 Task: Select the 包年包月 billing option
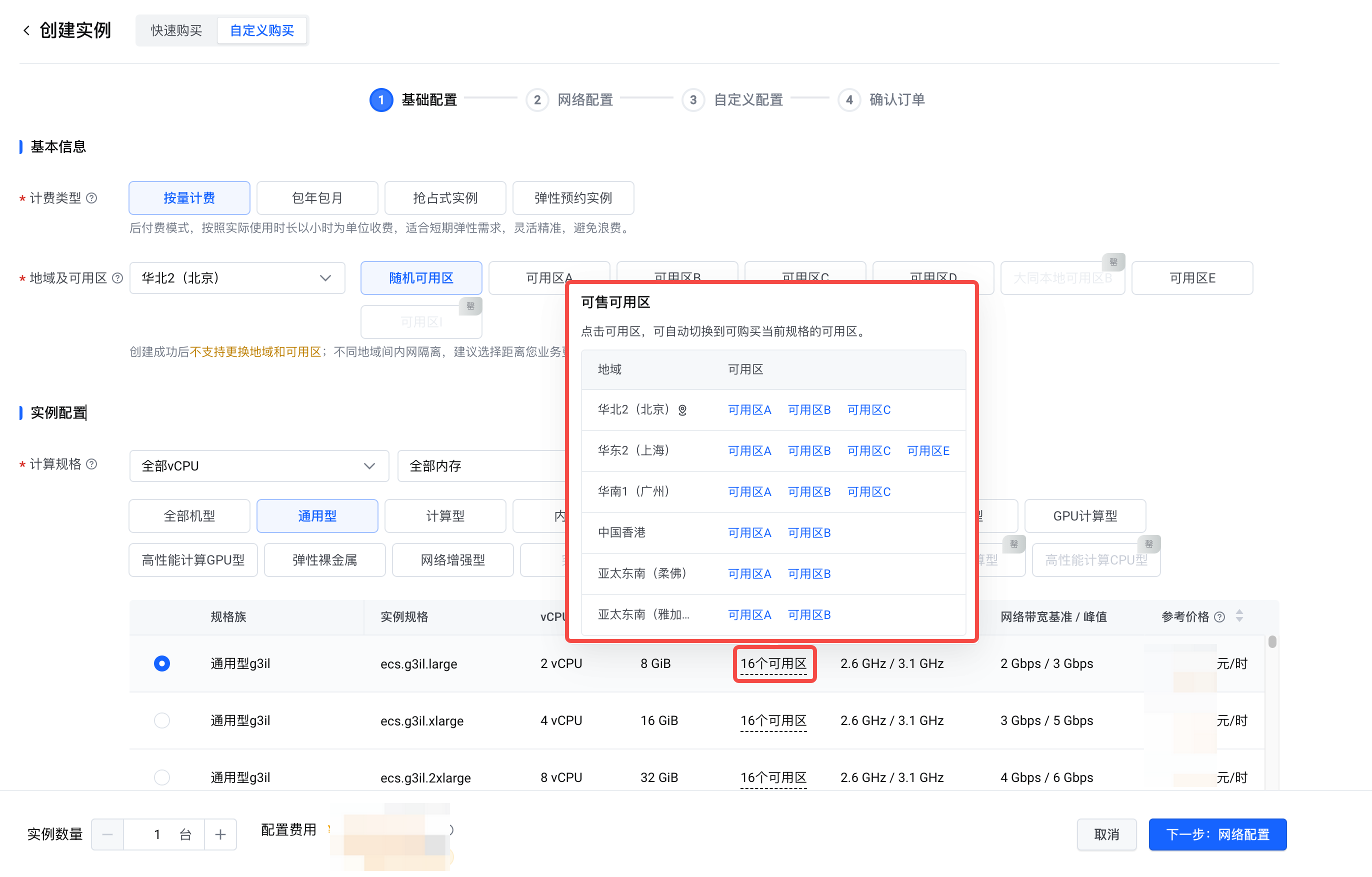pyautogui.click(x=317, y=197)
